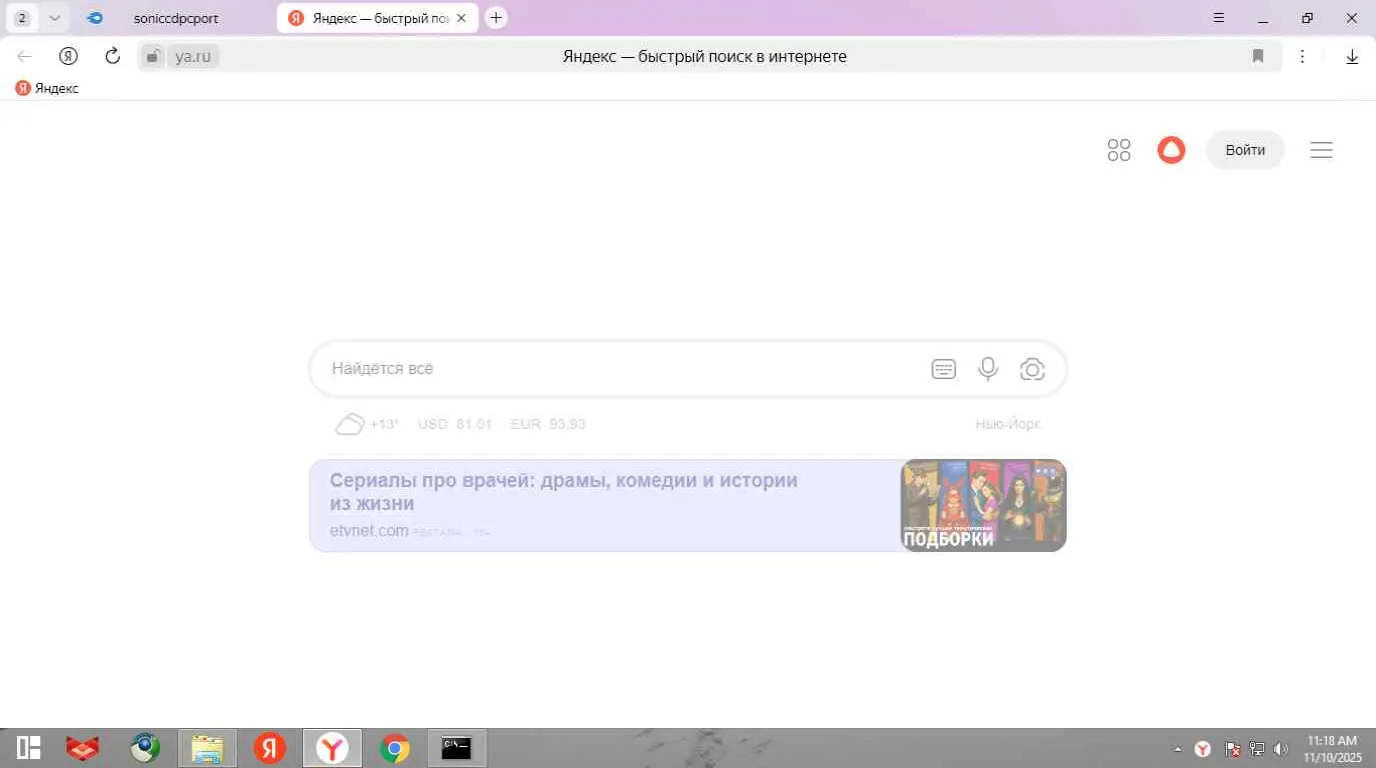This screenshot has width=1376, height=768.
Task: Click the page title in the address bar
Action: [705, 56]
